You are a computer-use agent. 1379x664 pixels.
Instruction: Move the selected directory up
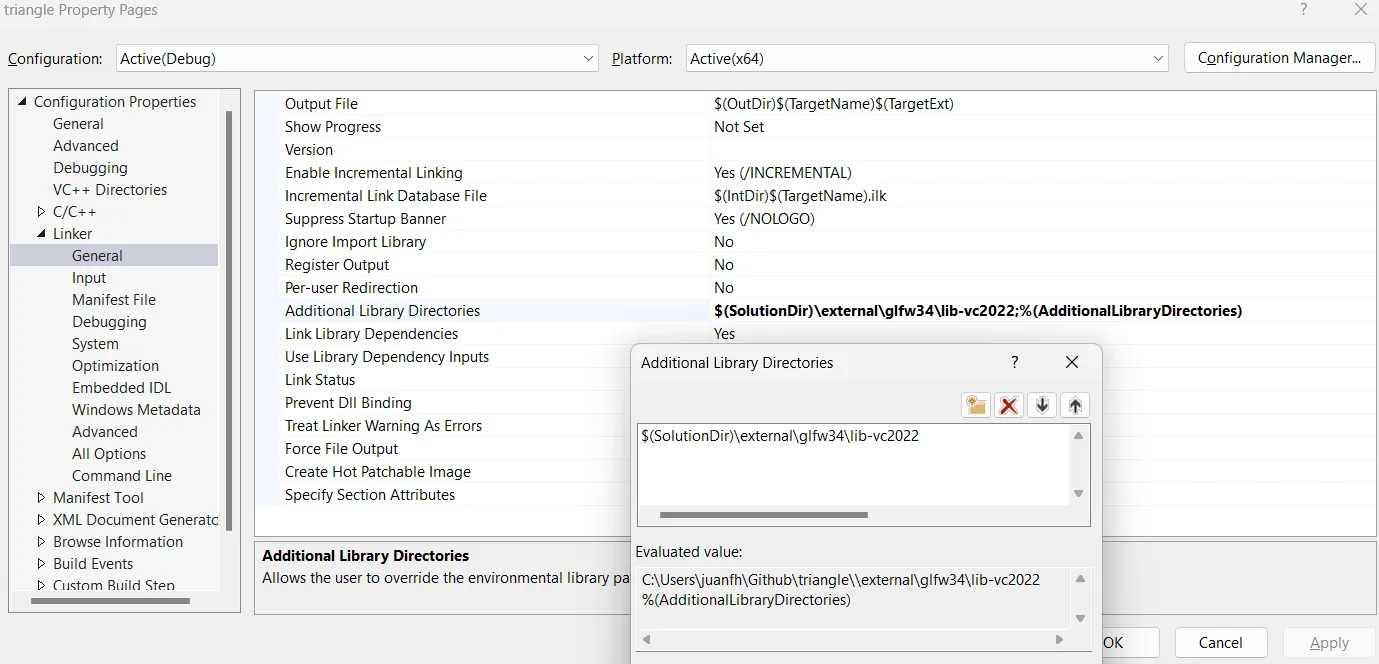pyautogui.click(x=1073, y=404)
